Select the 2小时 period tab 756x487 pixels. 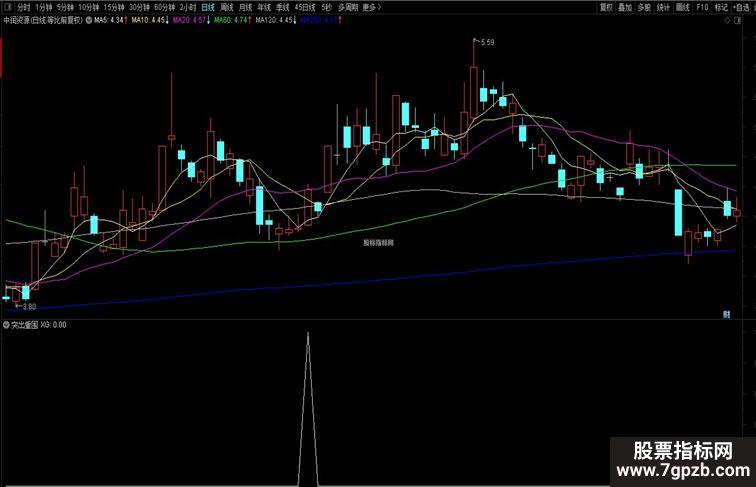point(188,7)
